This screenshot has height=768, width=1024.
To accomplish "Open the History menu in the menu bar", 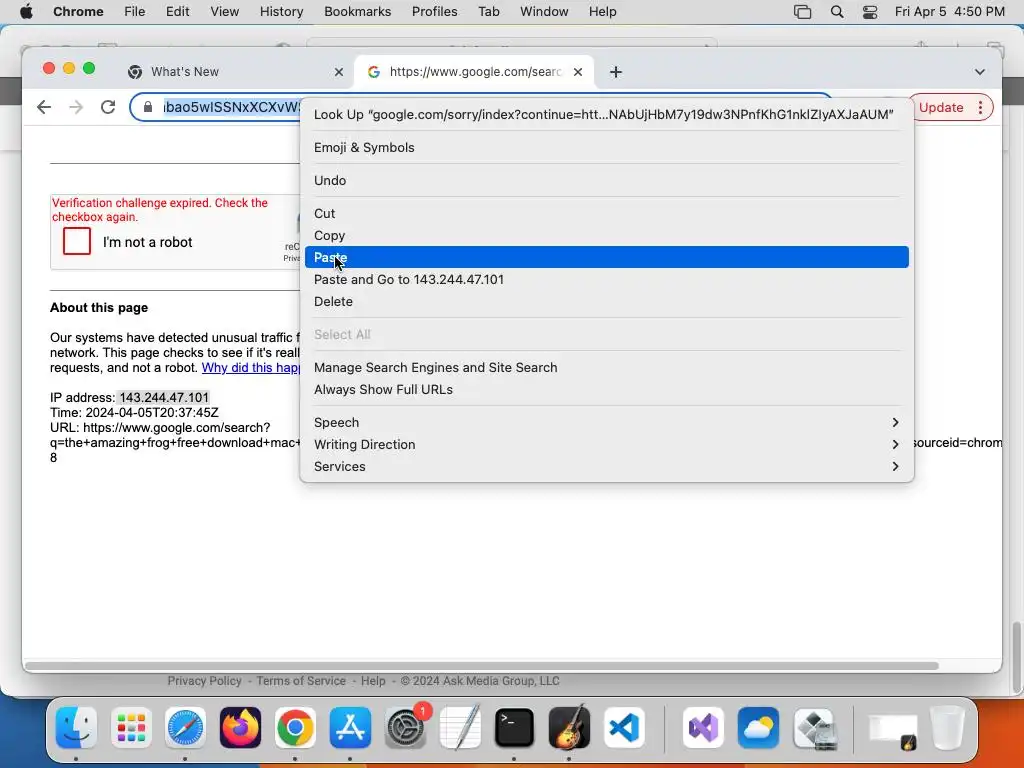I will pyautogui.click(x=281, y=12).
